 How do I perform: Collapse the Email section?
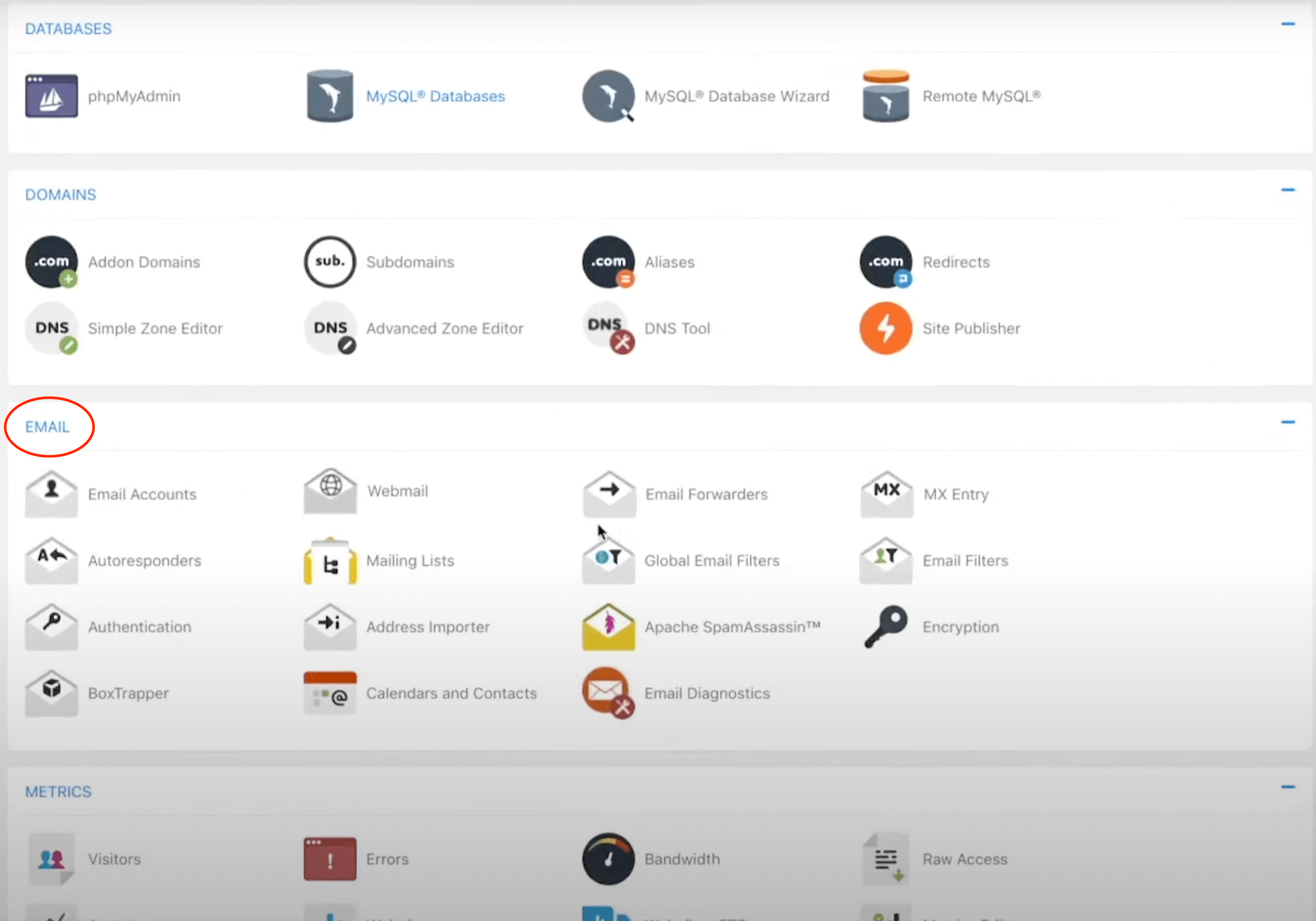[x=1288, y=422]
